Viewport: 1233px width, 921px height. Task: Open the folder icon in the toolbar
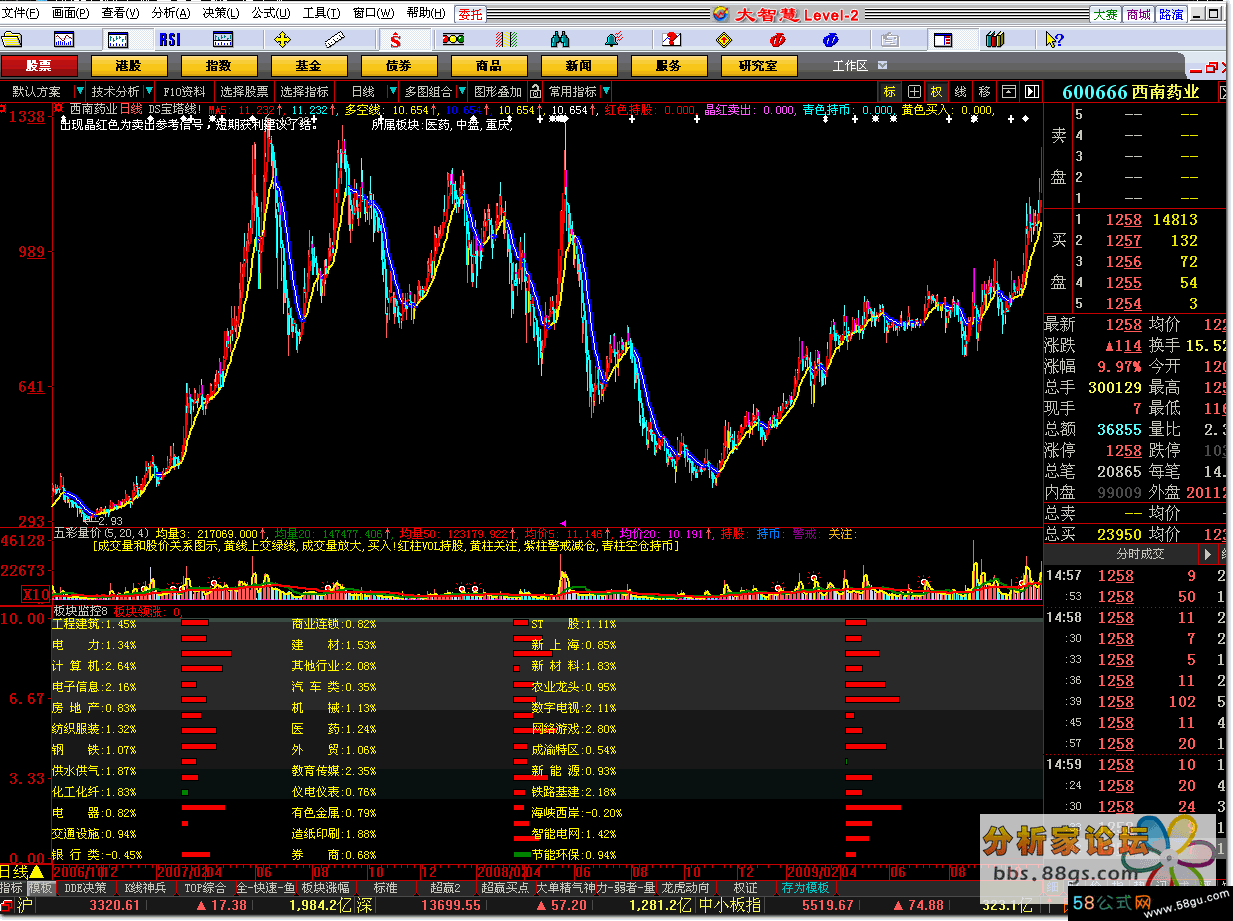(x=12, y=40)
